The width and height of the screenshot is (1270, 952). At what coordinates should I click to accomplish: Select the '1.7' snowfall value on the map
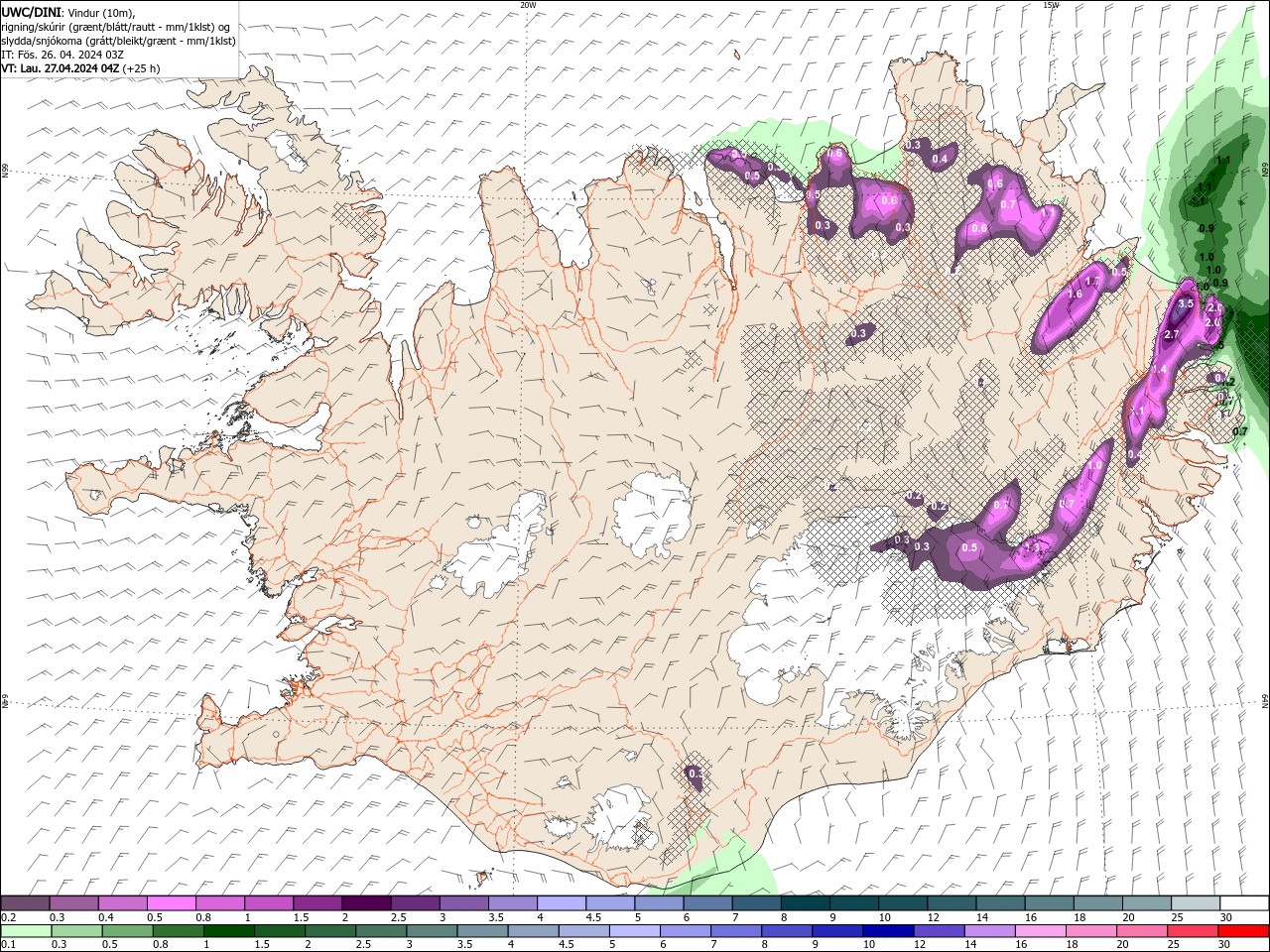pyautogui.click(x=1093, y=282)
